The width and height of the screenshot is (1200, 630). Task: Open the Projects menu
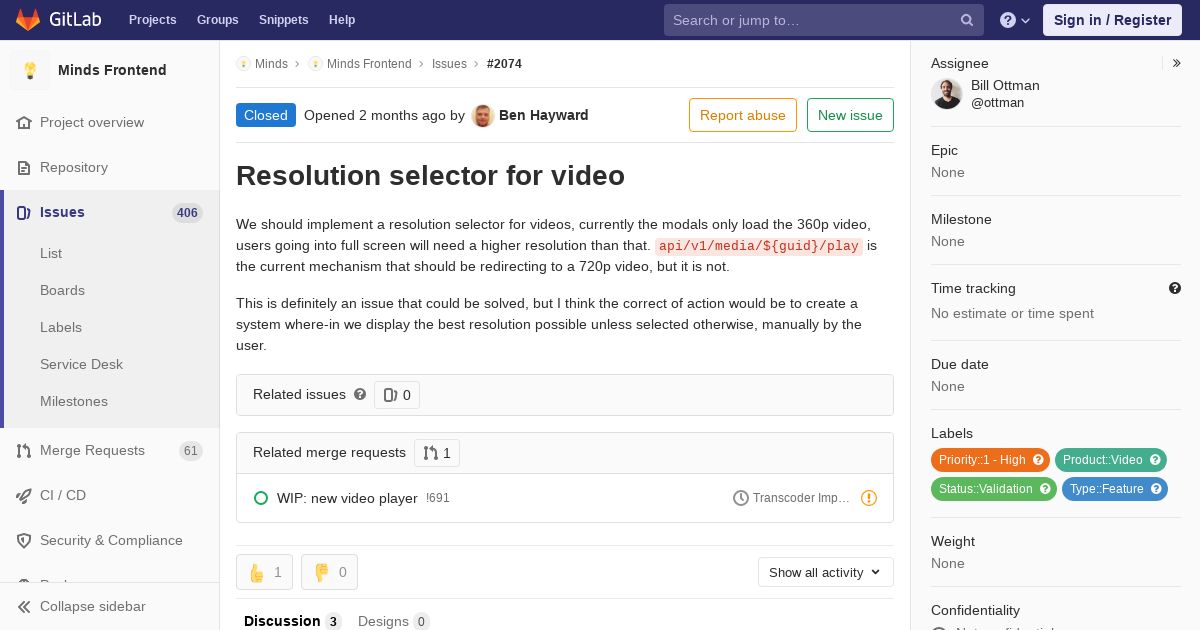(152, 20)
